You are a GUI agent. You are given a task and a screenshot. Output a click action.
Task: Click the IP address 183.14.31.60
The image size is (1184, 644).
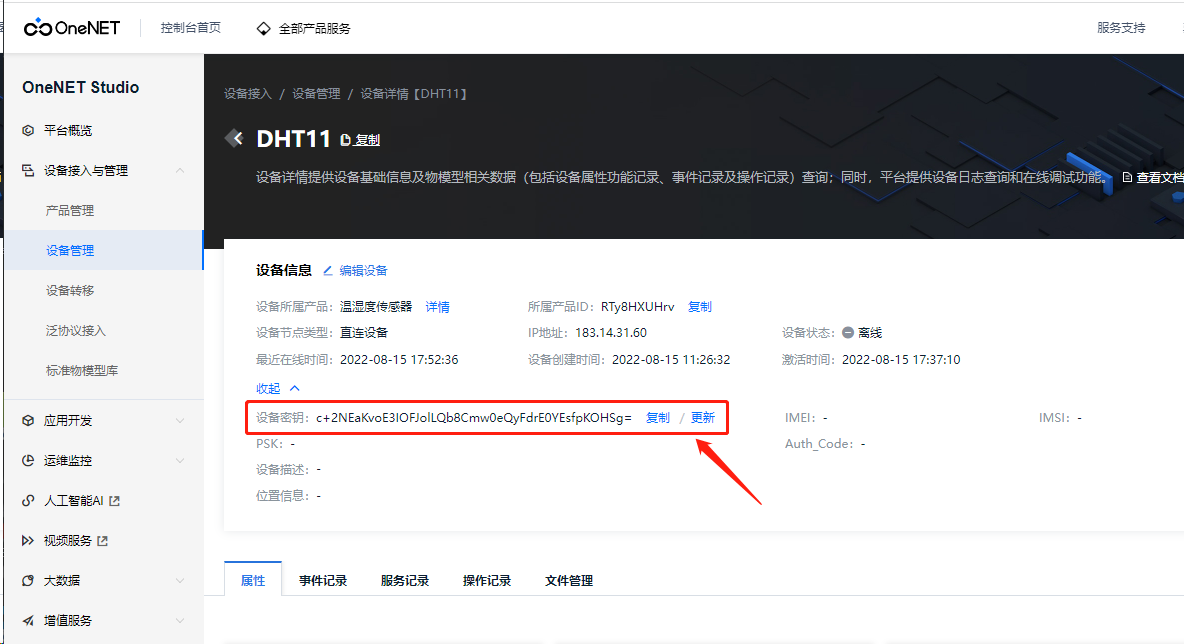click(611, 332)
